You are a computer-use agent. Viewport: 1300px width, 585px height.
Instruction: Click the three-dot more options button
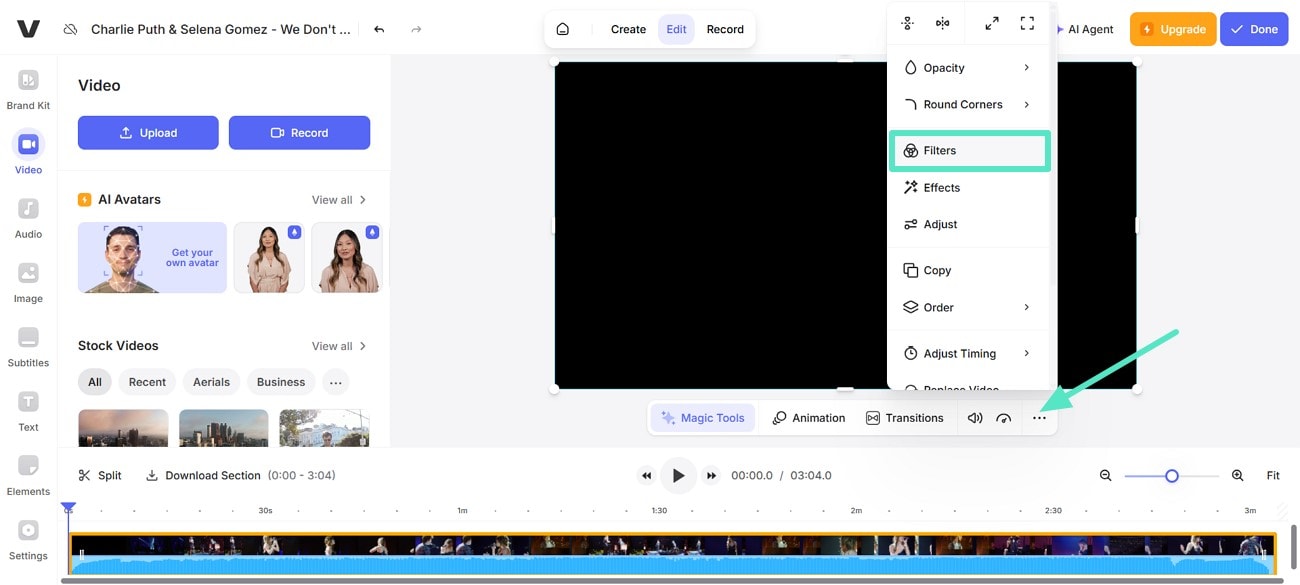1039,418
